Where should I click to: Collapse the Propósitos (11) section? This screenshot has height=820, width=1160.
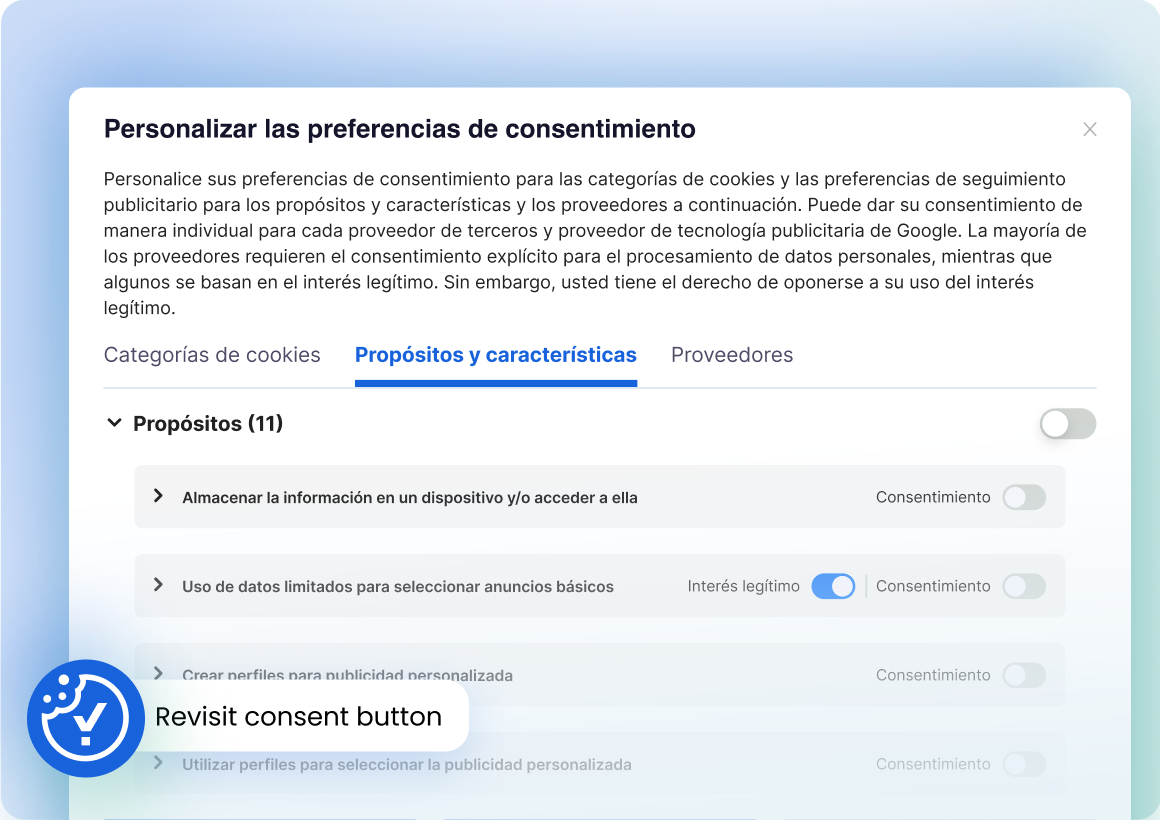coord(113,424)
